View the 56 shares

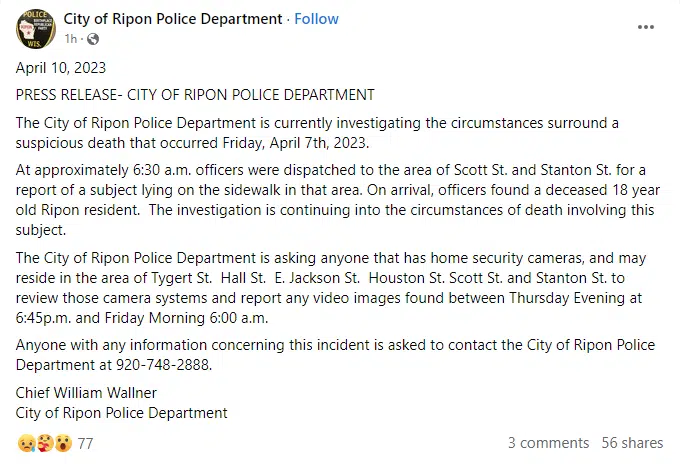click(632, 443)
